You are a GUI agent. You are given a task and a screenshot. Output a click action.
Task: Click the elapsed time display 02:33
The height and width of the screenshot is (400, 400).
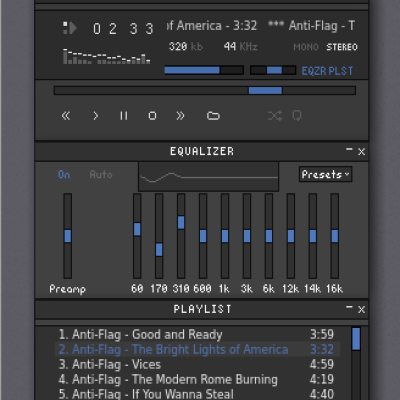(123, 29)
